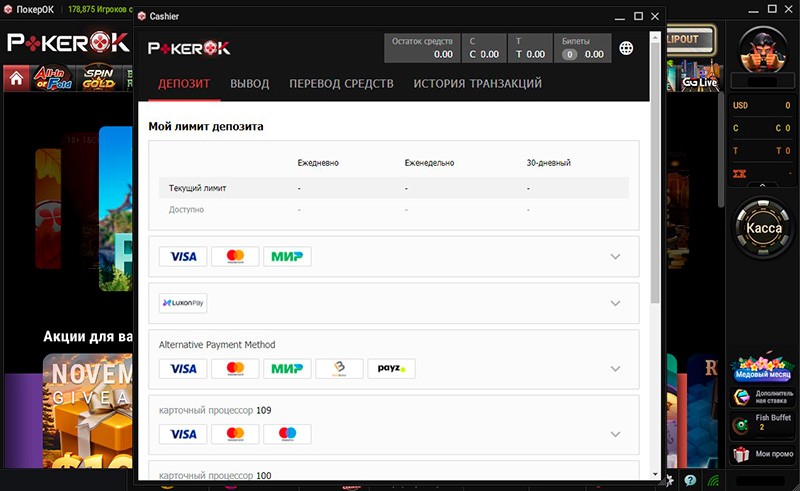Close the Cashier window
The image size is (800, 491).
(655, 16)
